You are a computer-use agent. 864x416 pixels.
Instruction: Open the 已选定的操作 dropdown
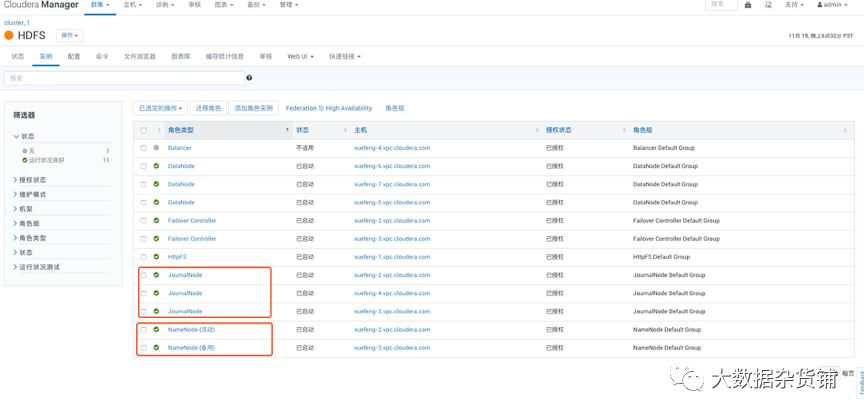pos(160,108)
